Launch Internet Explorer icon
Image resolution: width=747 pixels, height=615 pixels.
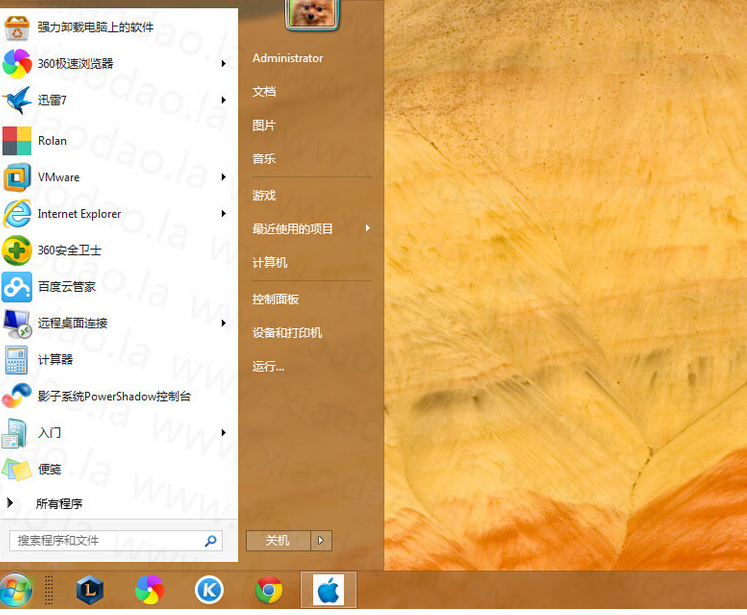(x=17, y=214)
